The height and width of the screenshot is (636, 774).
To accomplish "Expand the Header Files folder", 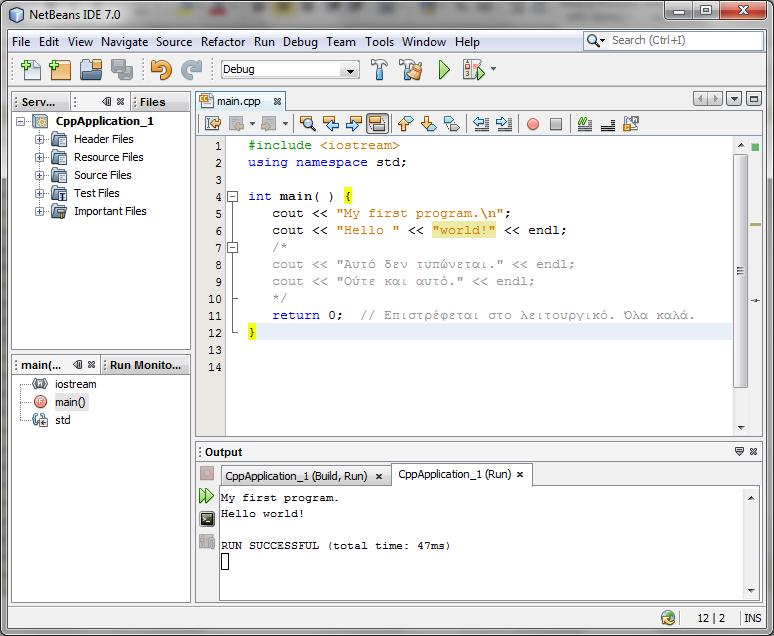I will click(x=39, y=139).
